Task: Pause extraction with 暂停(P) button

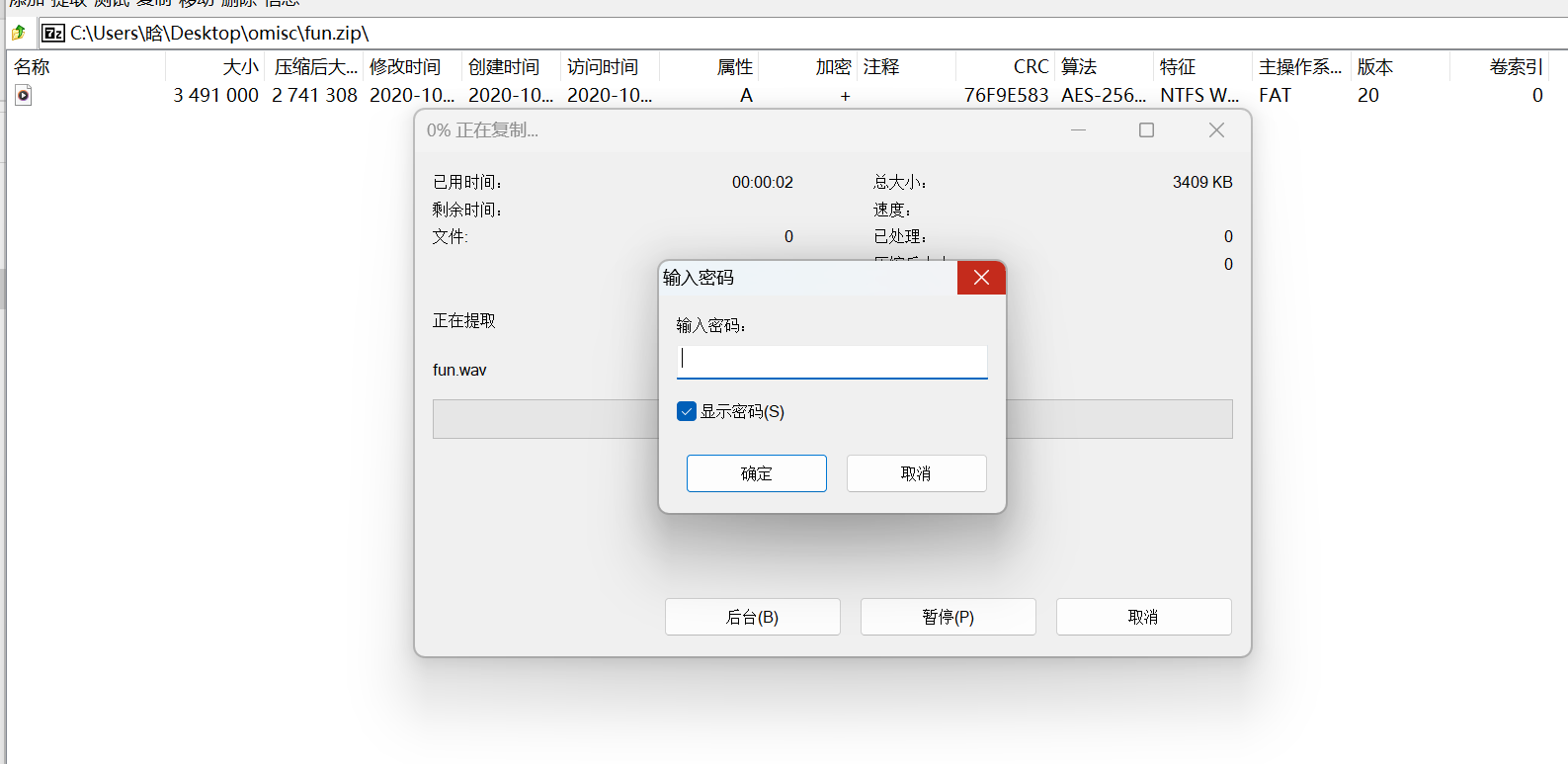Action: (x=948, y=617)
